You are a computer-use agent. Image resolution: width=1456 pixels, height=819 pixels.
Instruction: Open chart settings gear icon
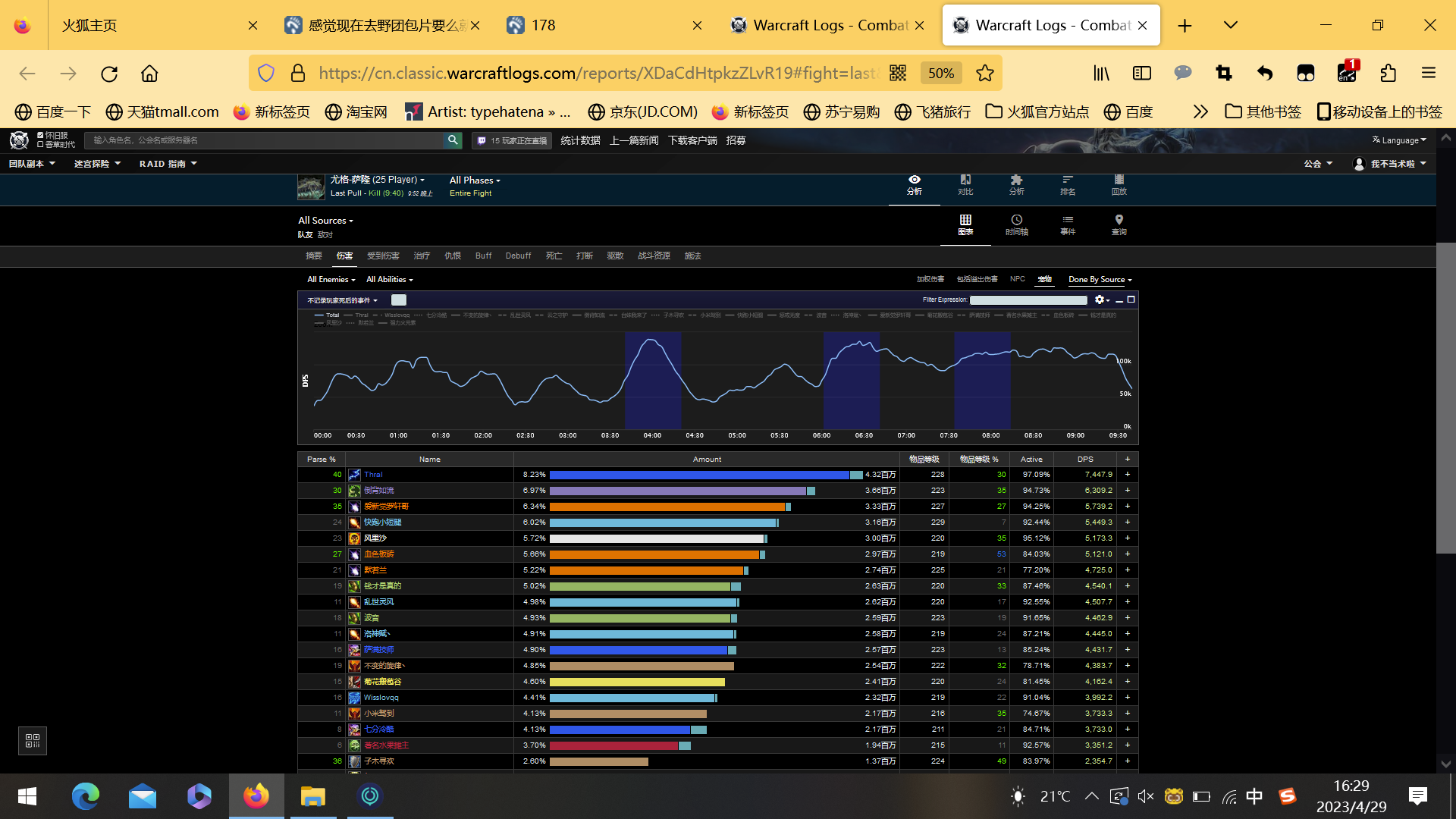tap(1100, 300)
